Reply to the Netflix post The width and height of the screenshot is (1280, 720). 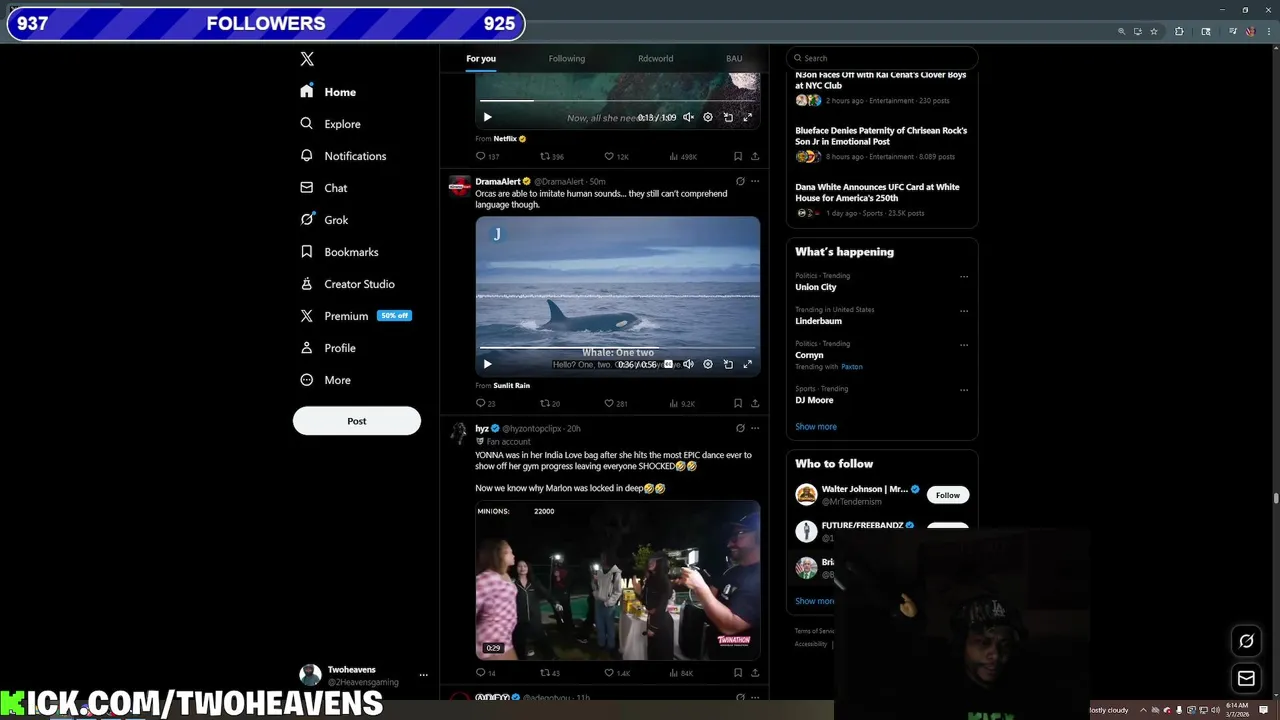pos(487,156)
